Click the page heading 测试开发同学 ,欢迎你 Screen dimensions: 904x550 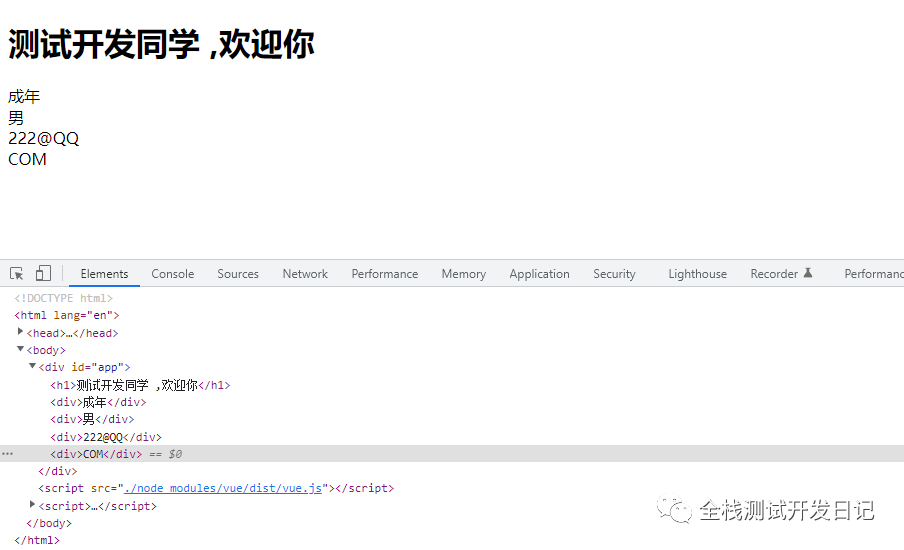tap(161, 44)
